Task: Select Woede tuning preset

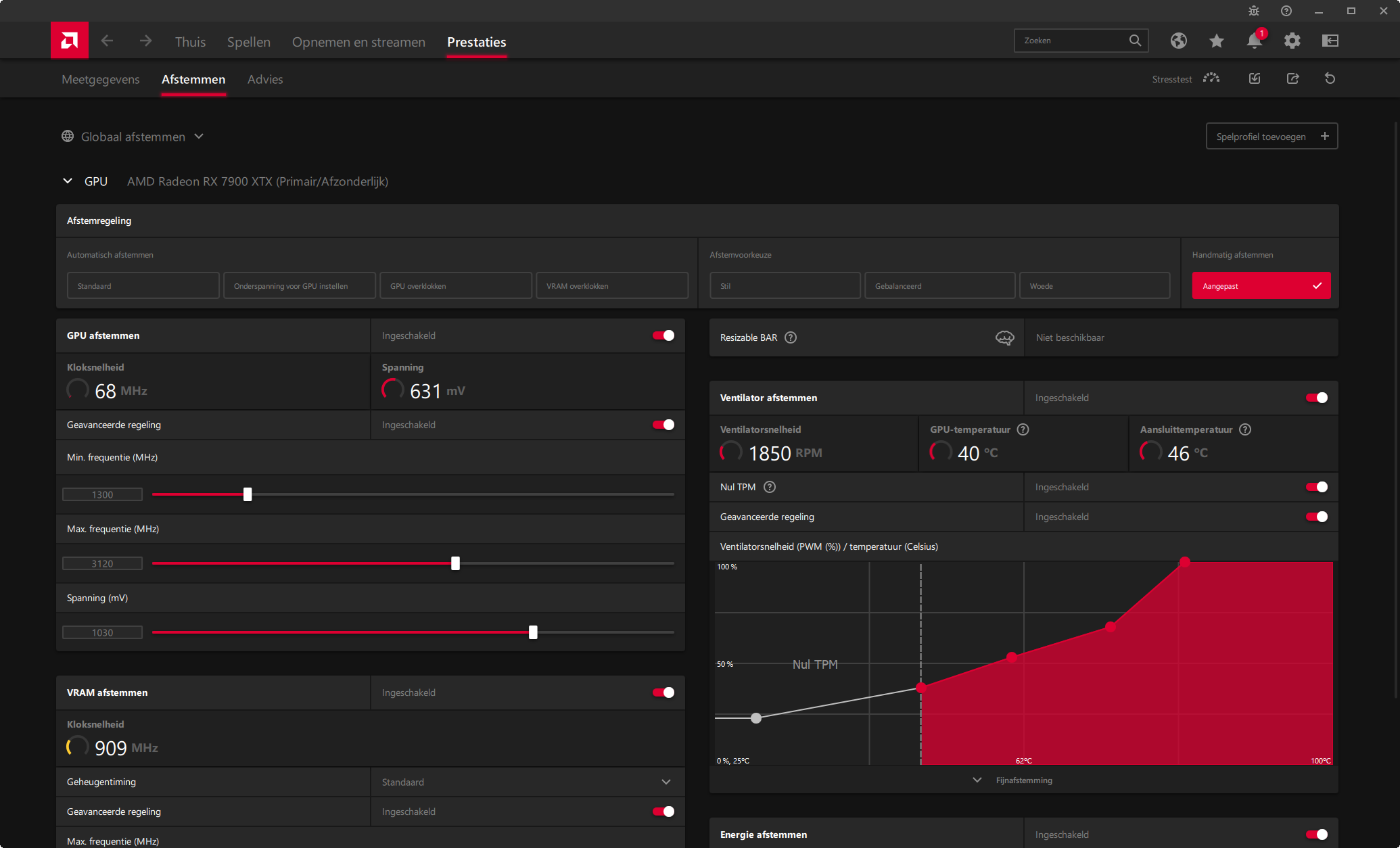Action: coord(1095,285)
